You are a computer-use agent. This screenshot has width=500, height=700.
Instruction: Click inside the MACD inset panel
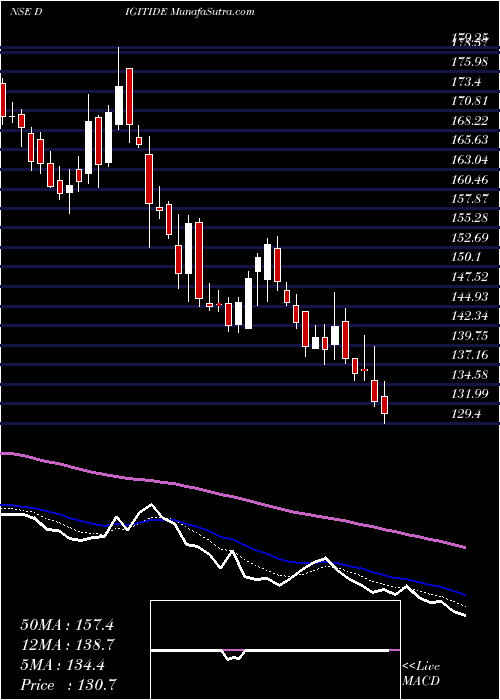pyautogui.click(x=275, y=650)
